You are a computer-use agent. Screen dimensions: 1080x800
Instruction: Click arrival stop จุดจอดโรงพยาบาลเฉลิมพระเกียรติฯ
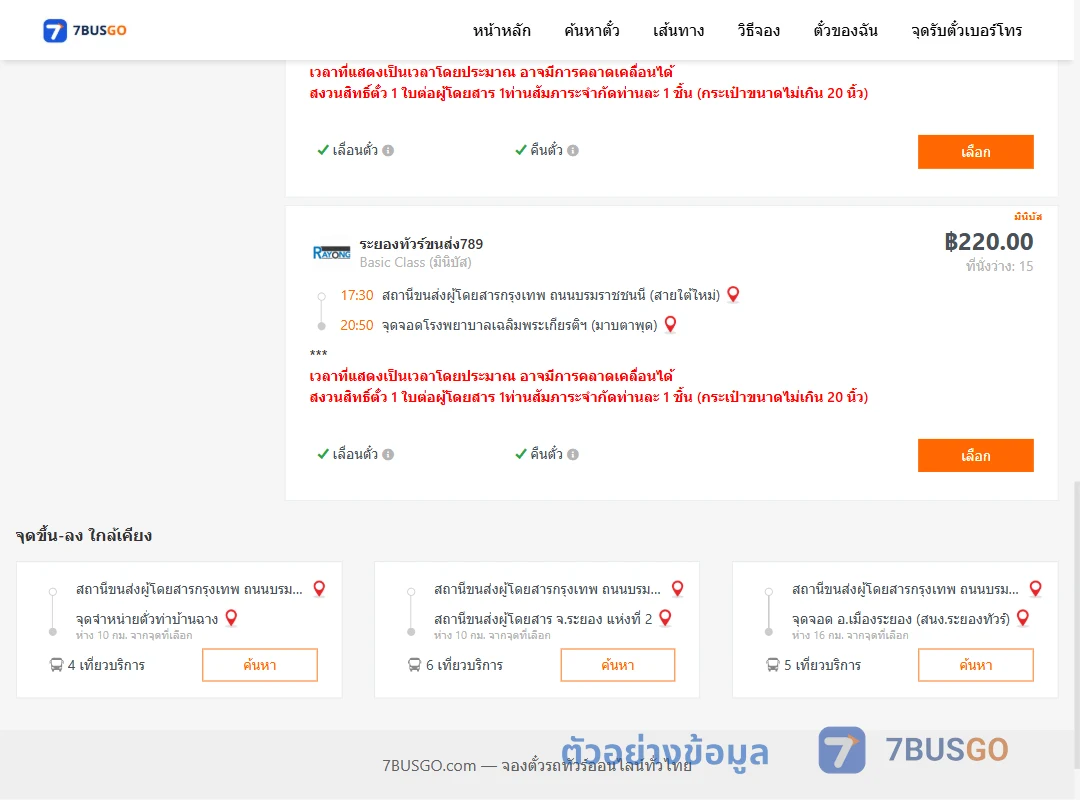pyautogui.click(x=519, y=325)
